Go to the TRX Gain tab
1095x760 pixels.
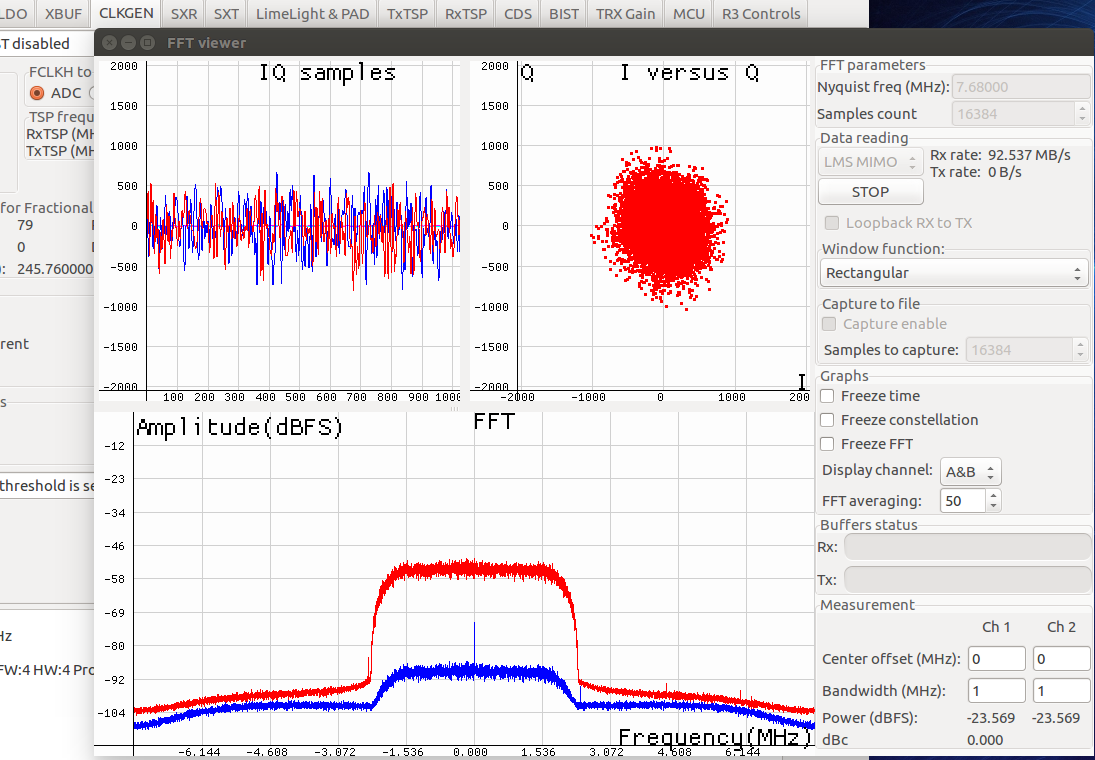pos(625,14)
